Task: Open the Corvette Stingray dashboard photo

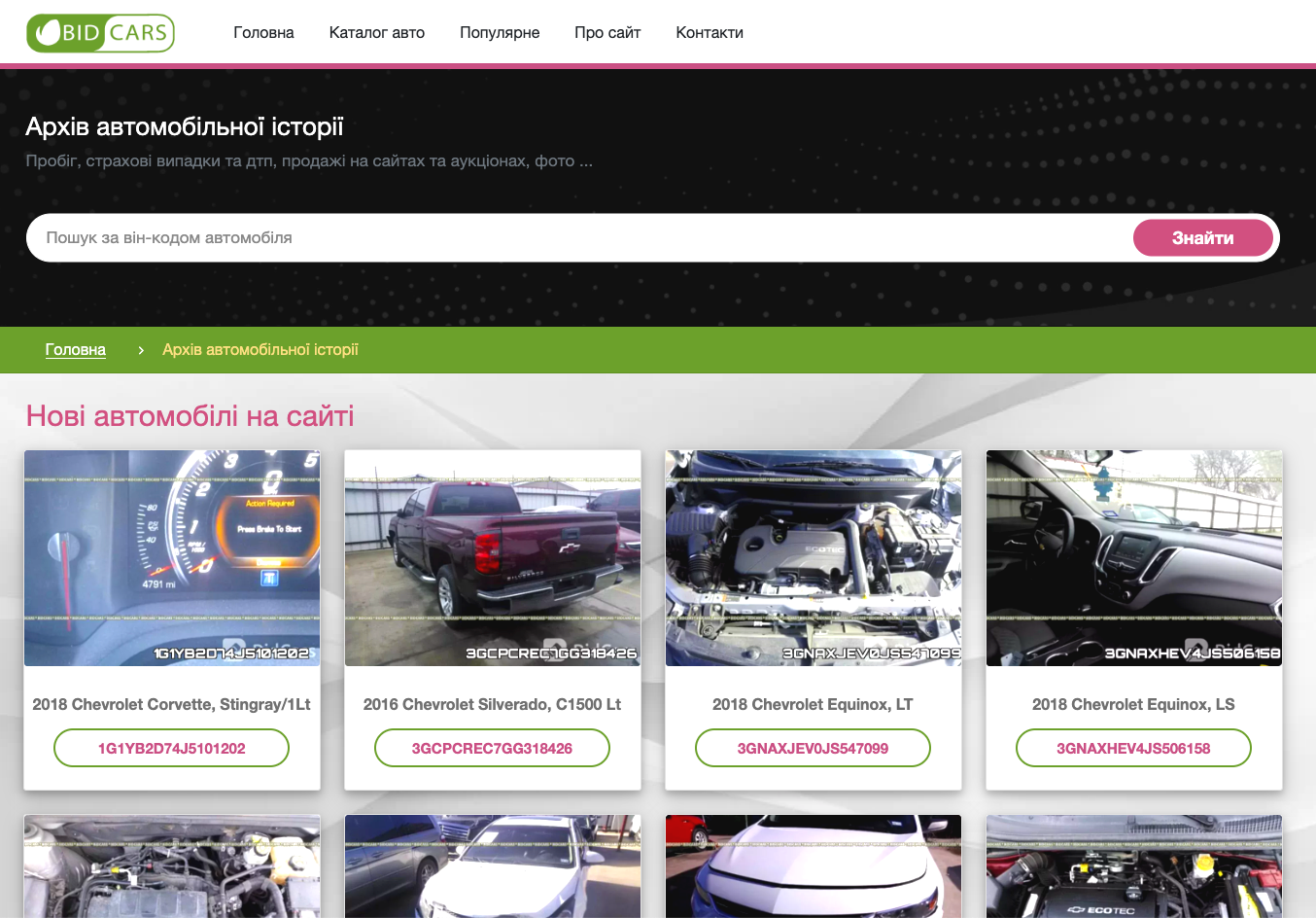Action: coord(171,557)
